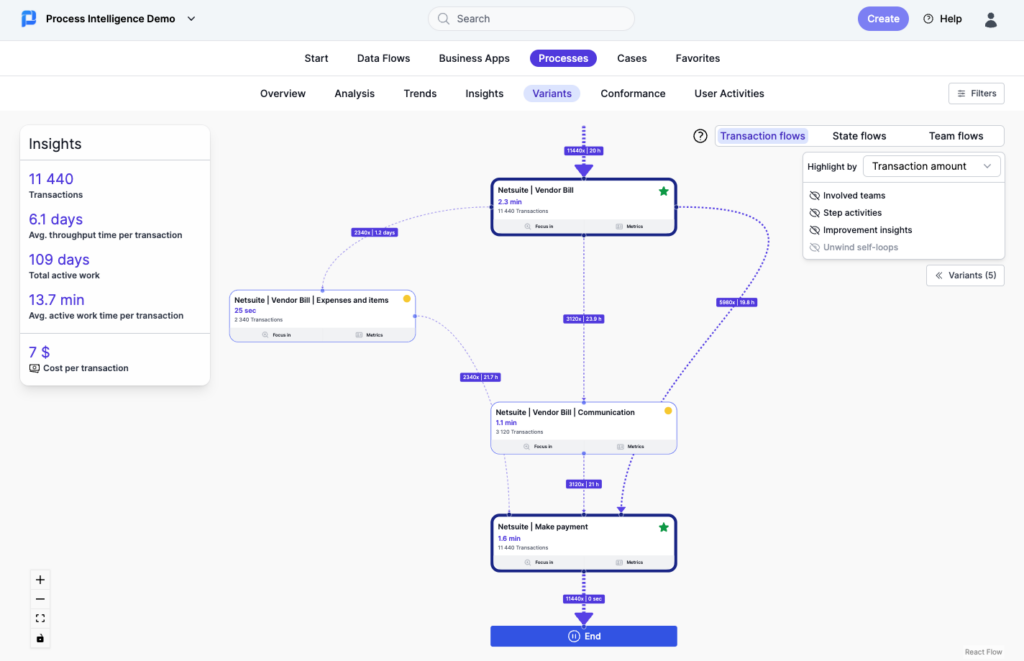Click the Process Intelligence logo icon
1024x661 pixels.
pos(29,19)
